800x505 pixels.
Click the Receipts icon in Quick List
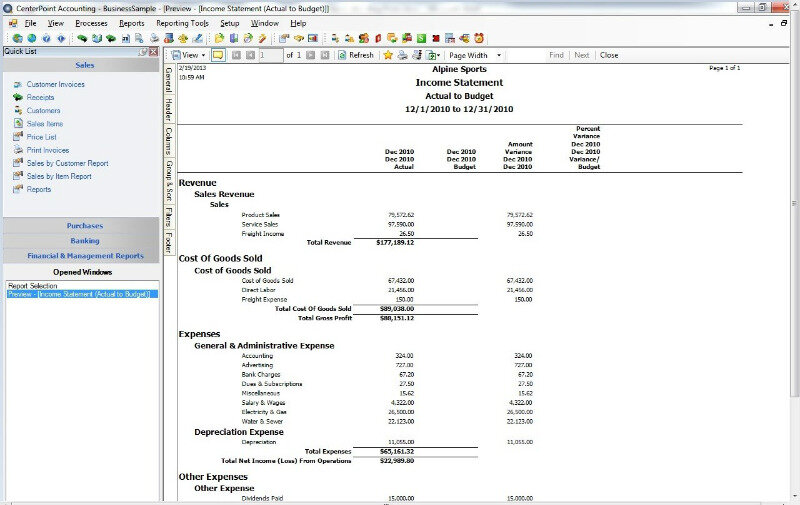18,97
